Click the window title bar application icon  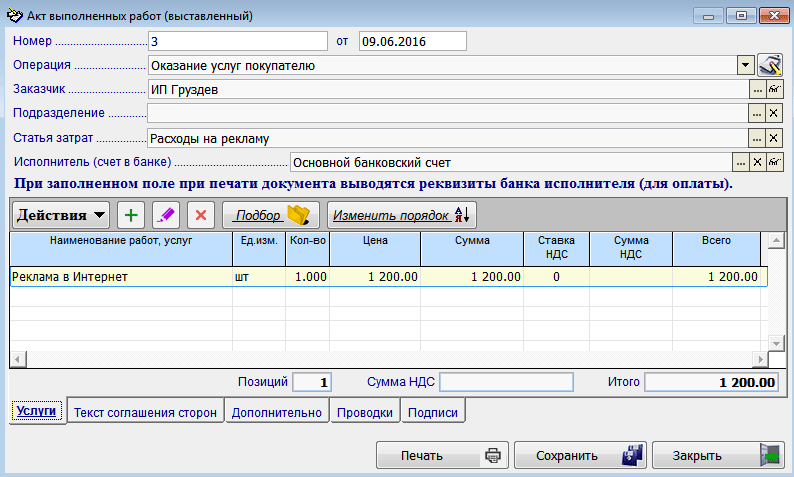pos(15,16)
